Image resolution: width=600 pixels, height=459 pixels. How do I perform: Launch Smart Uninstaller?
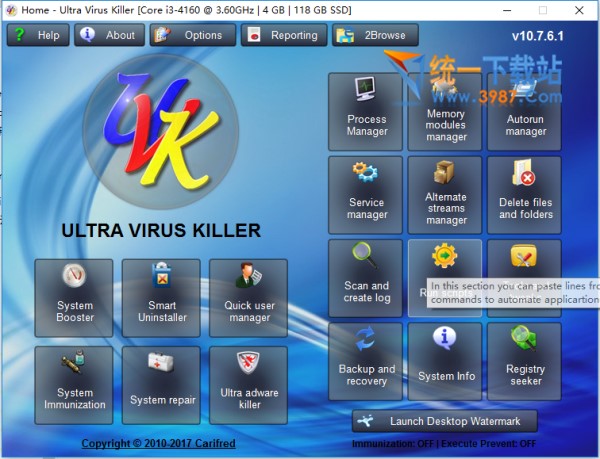(161, 298)
